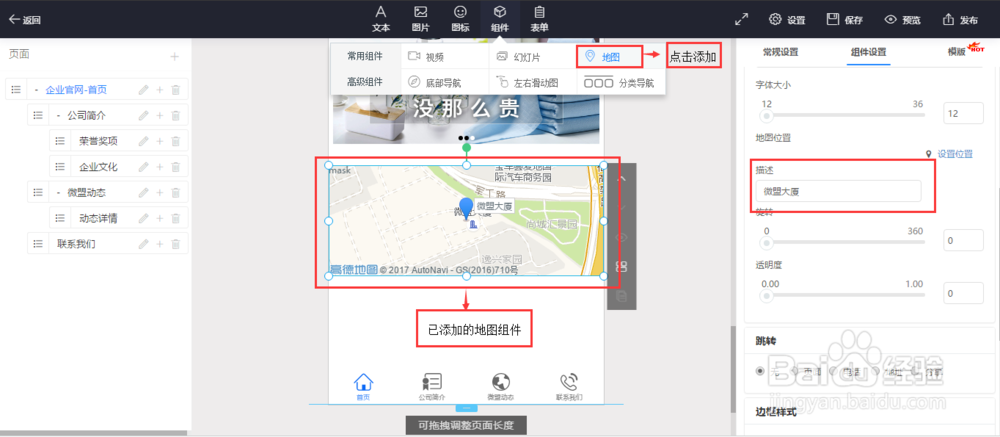This screenshot has height=437, width=1000.
Task: Move component up with the chevron icon
Action: pyautogui.click(x=622, y=179)
